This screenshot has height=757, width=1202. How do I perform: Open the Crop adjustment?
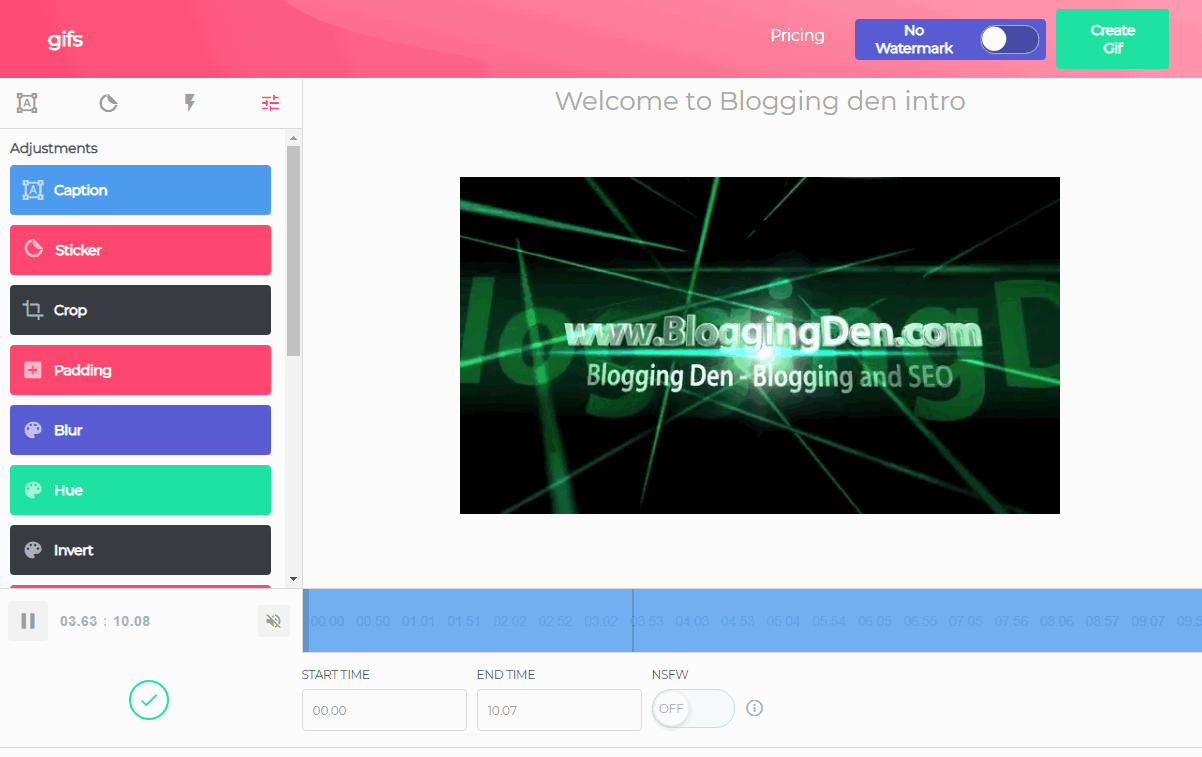(140, 310)
